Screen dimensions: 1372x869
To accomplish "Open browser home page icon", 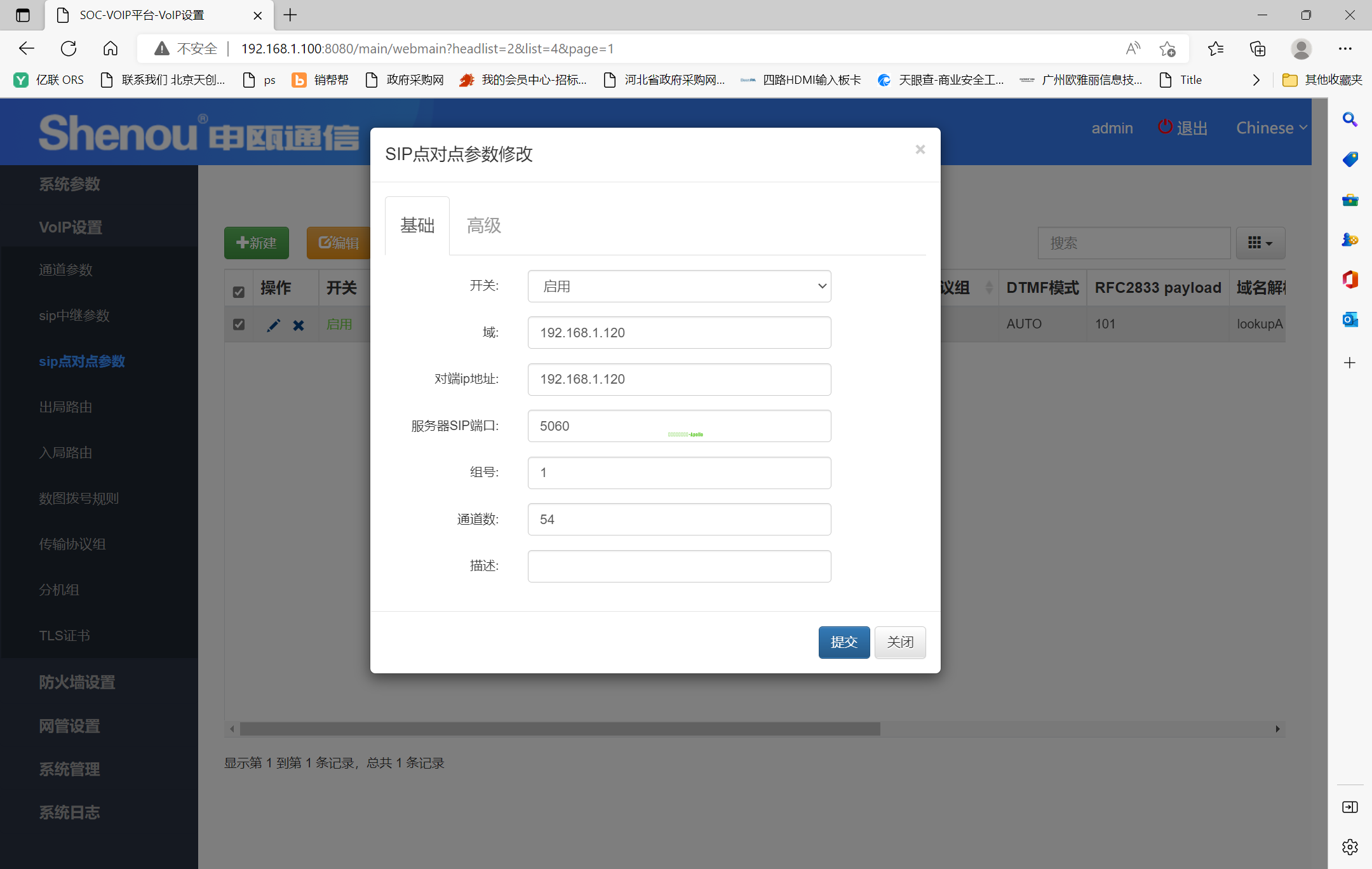I will 111,48.
